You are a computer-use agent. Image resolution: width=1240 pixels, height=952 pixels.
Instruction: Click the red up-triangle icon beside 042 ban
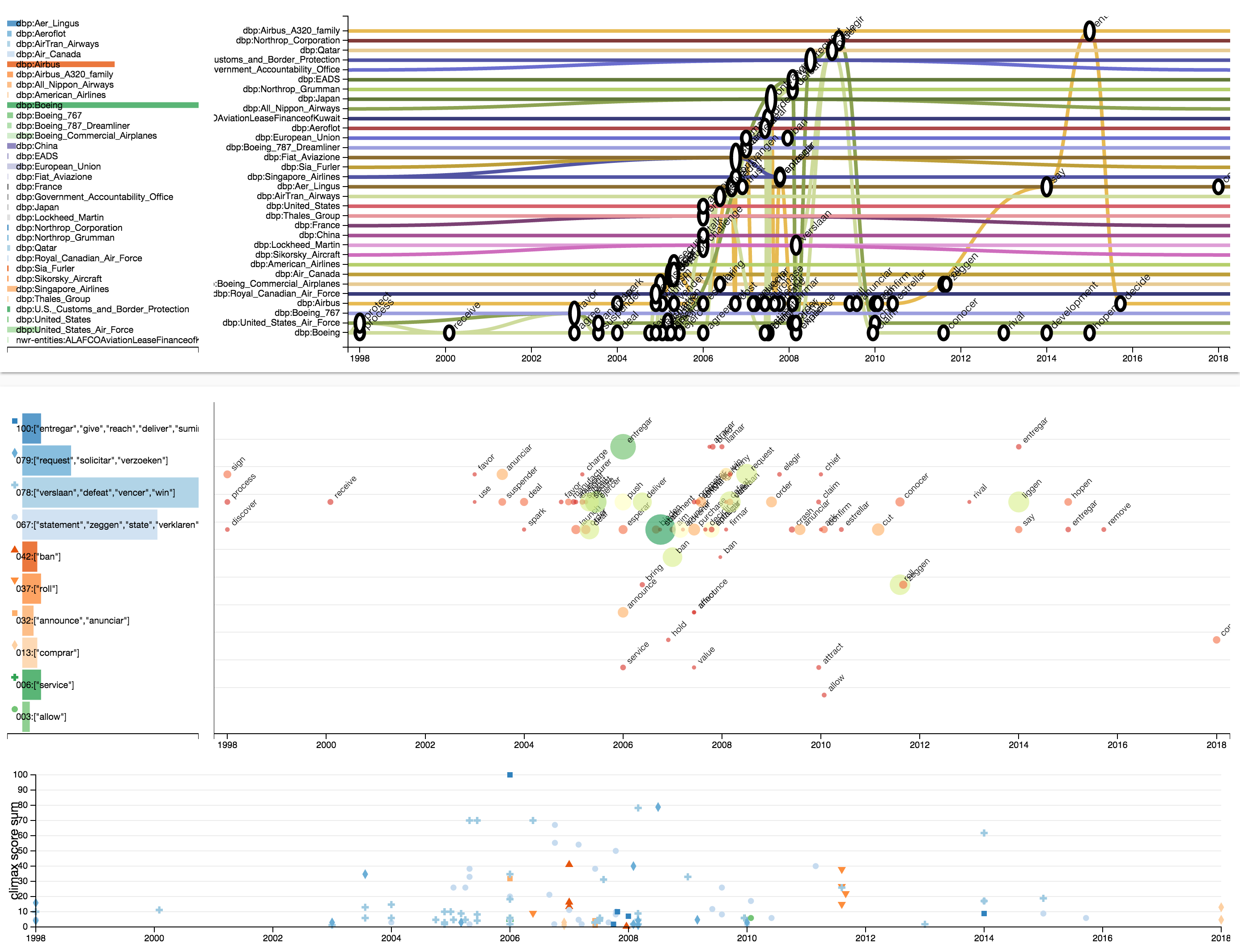15,549
